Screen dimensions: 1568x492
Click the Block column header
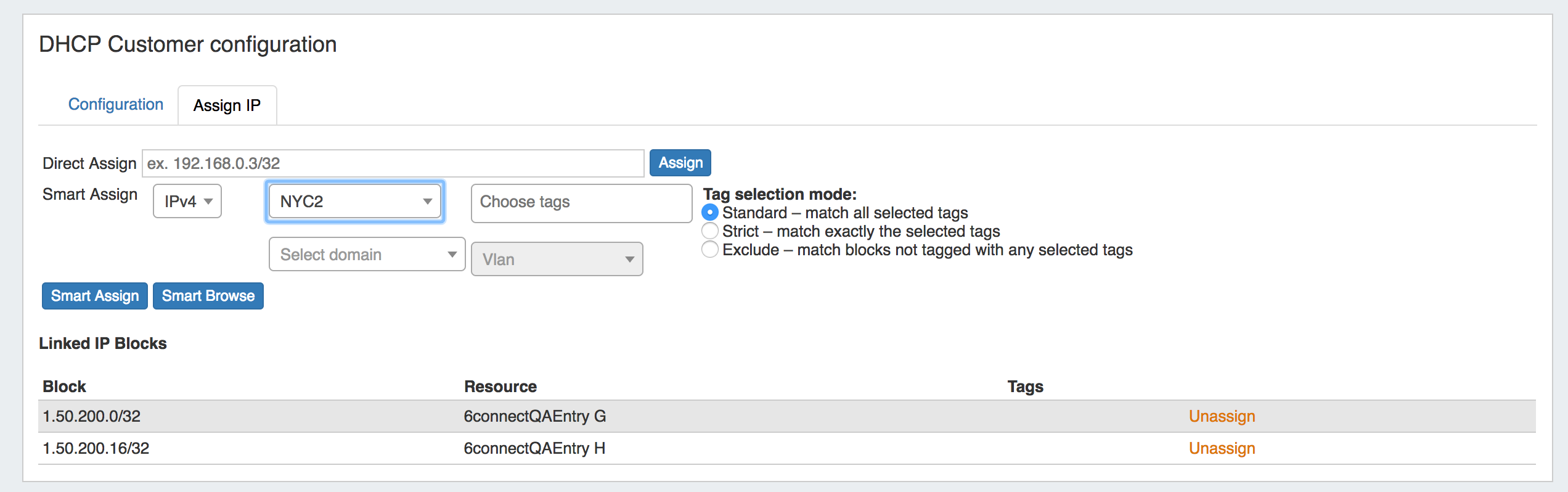point(64,387)
